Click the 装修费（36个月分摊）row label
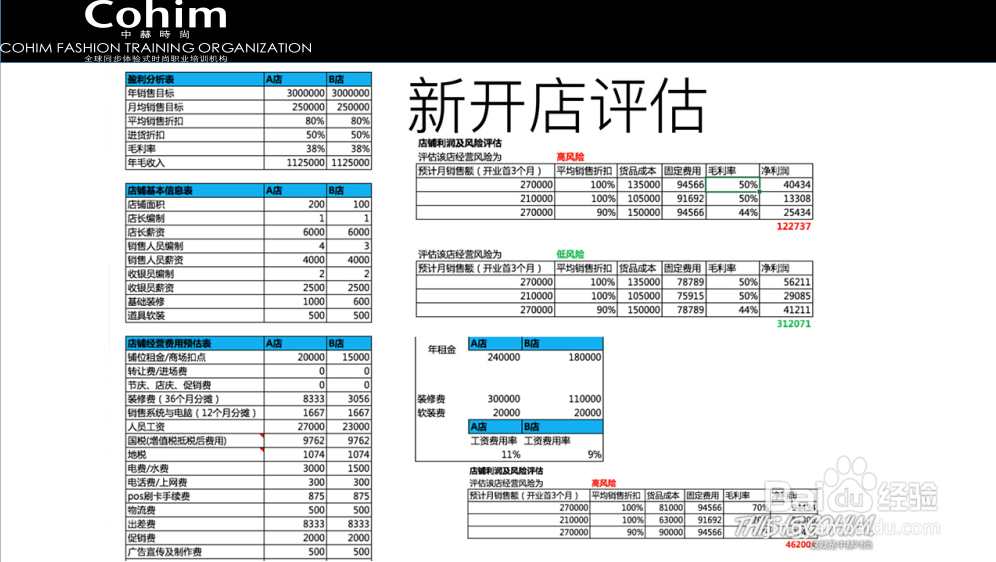Image resolution: width=996 pixels, height=562 pixels. pos(173,399)
